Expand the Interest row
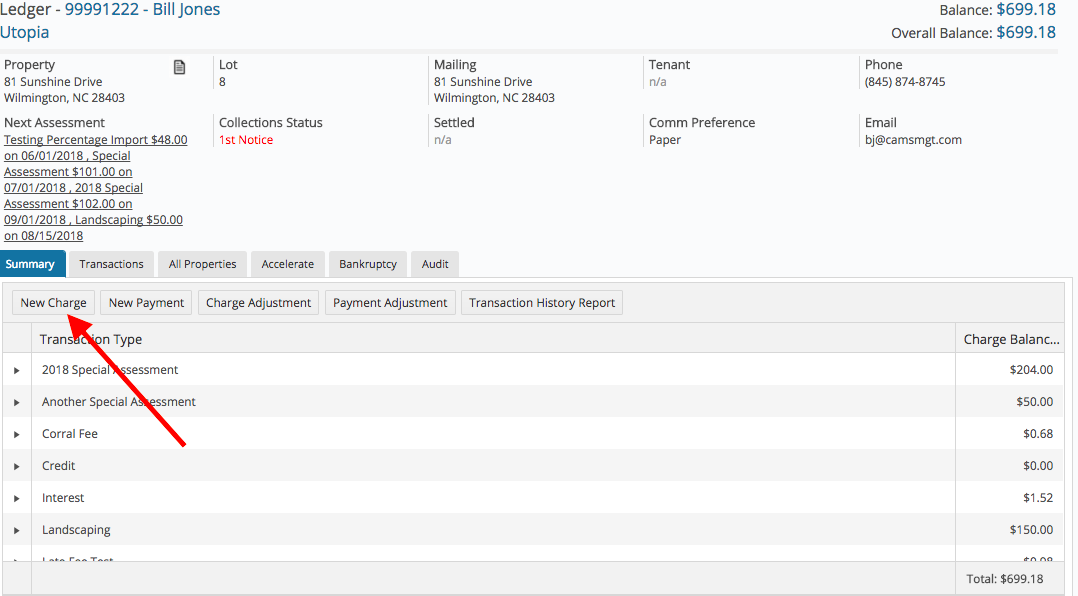Image resolution: width=1078 pixels, height=596 pixels. (x=16, y=498)
